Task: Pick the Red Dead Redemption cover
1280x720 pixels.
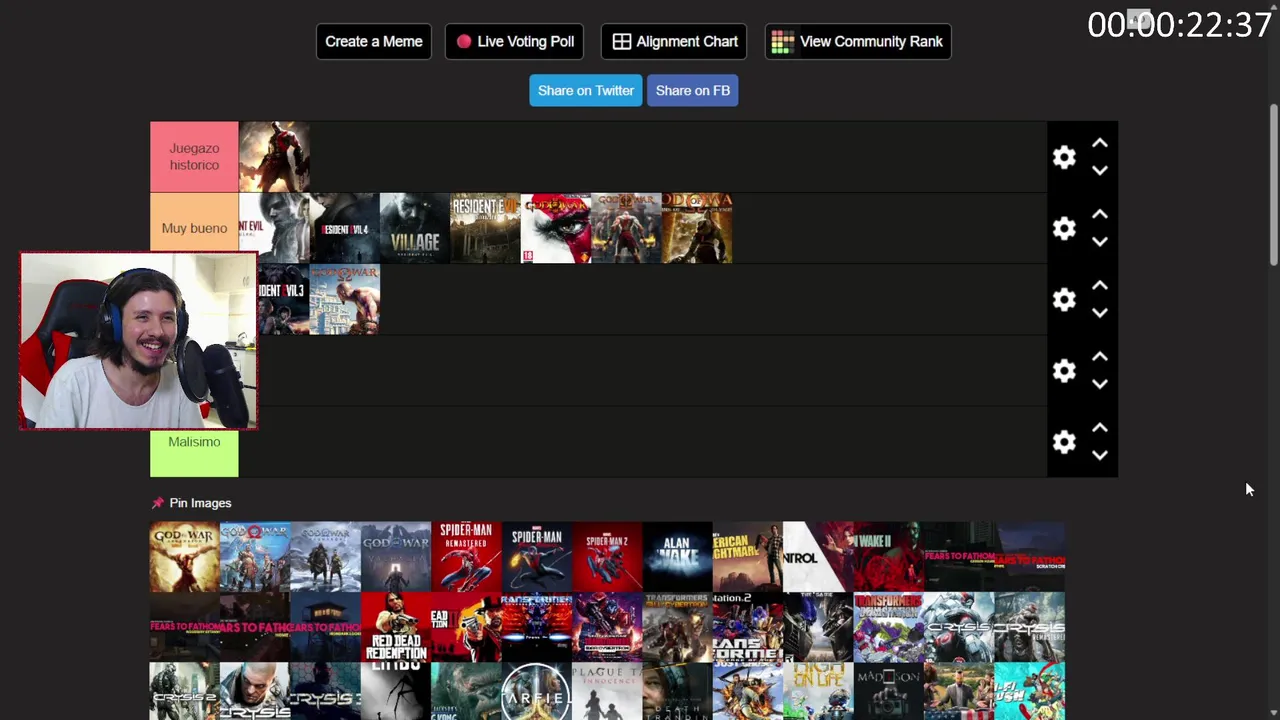Action: [395, 627]
